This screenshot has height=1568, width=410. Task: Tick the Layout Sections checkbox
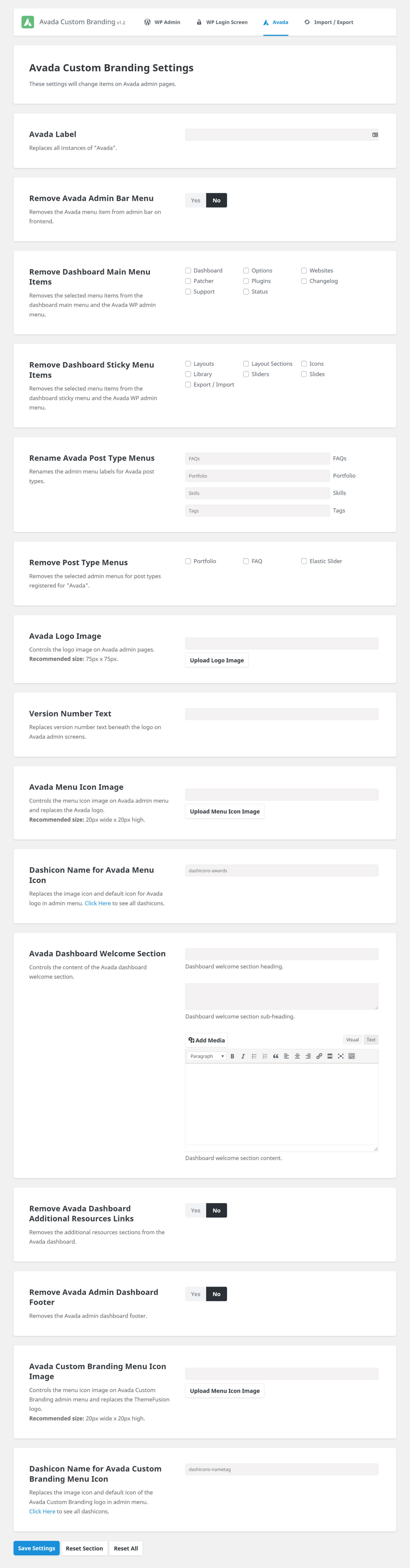click(246, 364)
